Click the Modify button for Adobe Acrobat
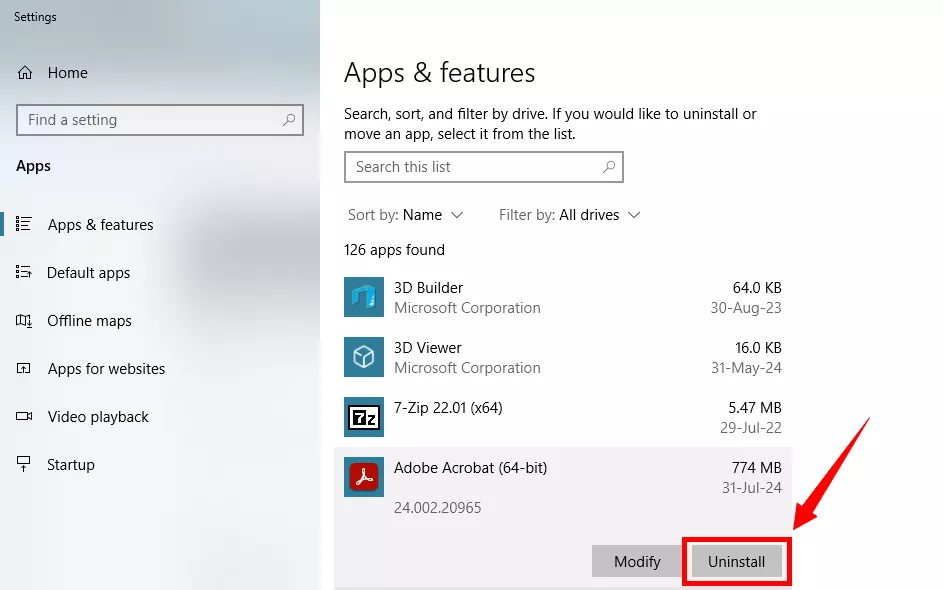This screenshot has width=943, height=590. 637,561
